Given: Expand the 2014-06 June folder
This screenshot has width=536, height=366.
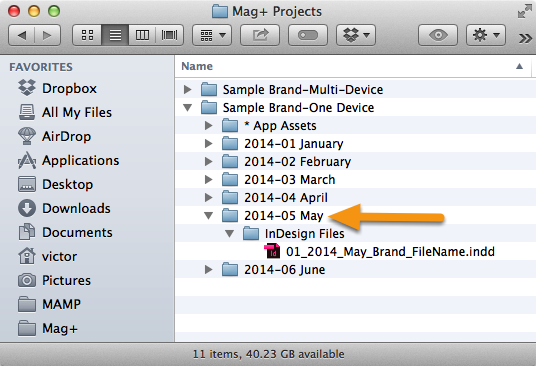Looking at the screenshot, I should coord(209,270).
